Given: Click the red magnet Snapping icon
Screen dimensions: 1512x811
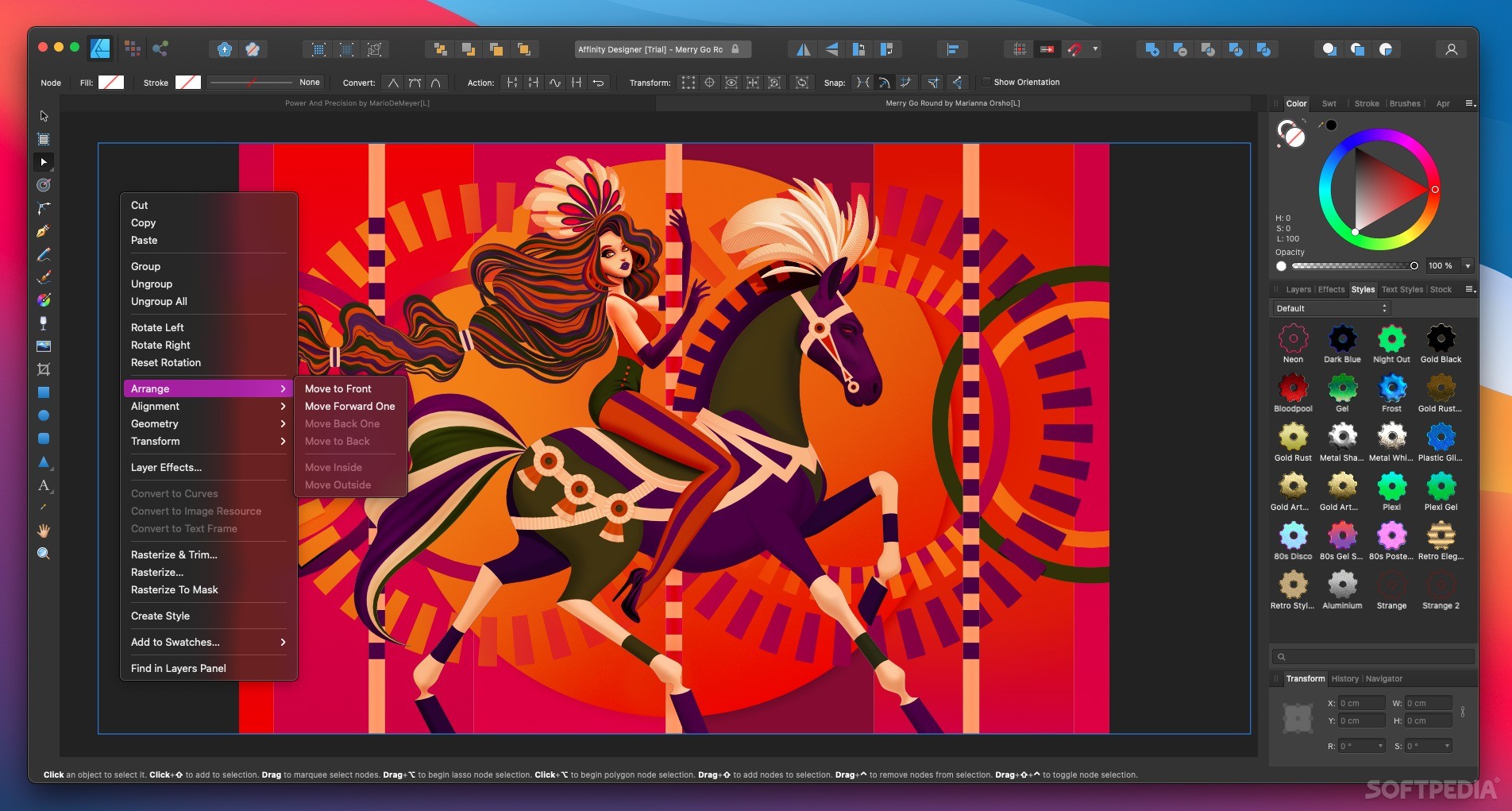Looking at the screenshot, I should click(1074, 49).
